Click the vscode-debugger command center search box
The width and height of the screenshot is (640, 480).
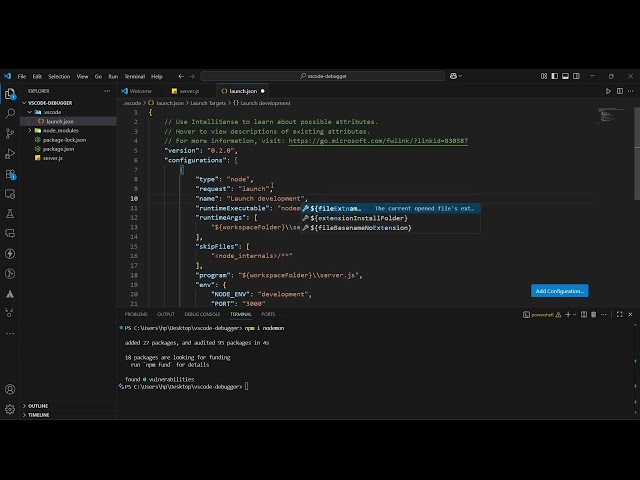pos(323,76)
